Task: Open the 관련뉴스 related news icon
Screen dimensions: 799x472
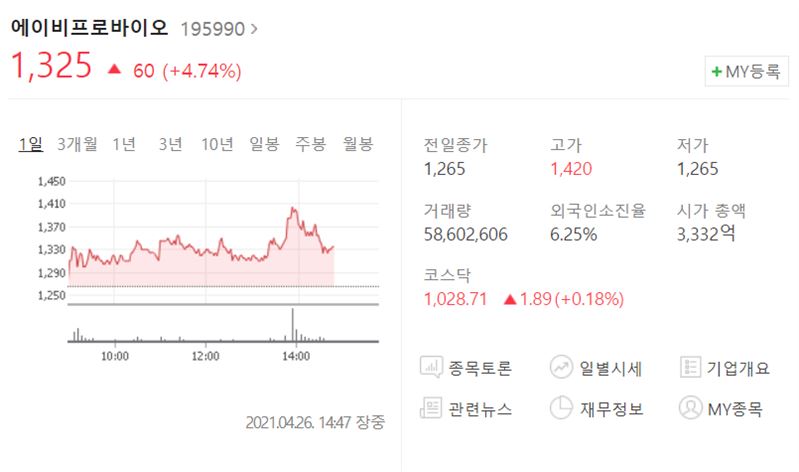Action: pyautogui.click(x=433, y=408)
